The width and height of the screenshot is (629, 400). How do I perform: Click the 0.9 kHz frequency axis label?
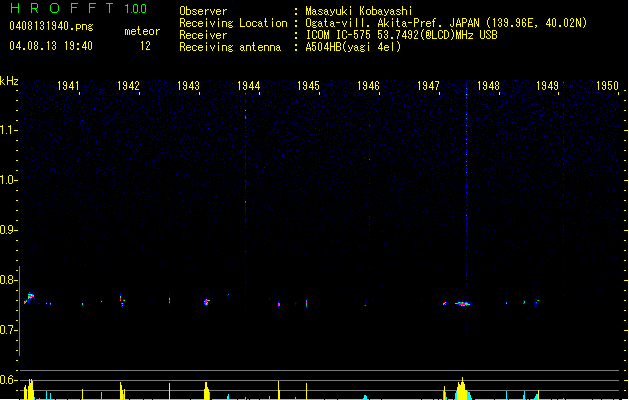8,230
